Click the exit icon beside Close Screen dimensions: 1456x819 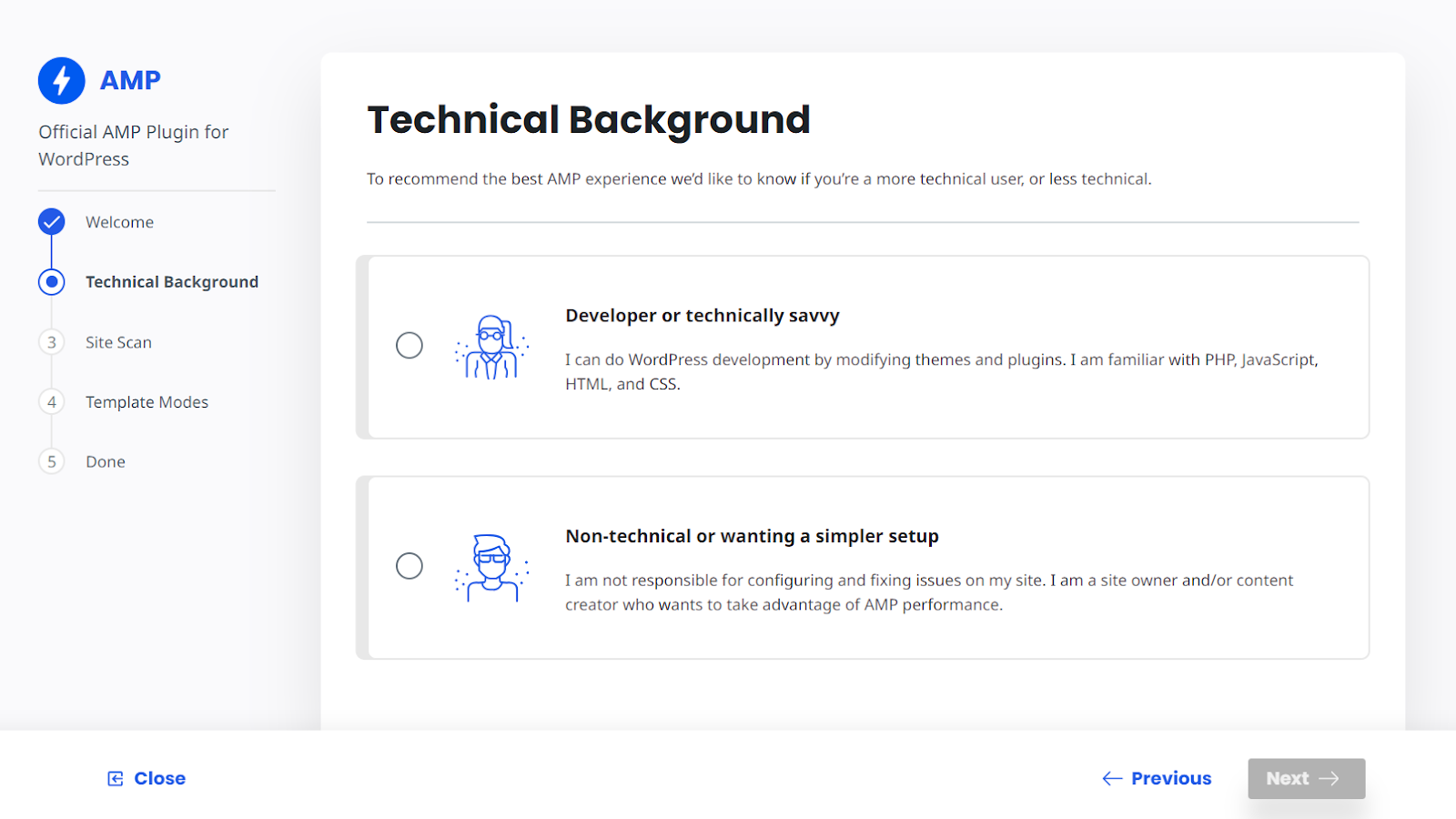point(116,779)
